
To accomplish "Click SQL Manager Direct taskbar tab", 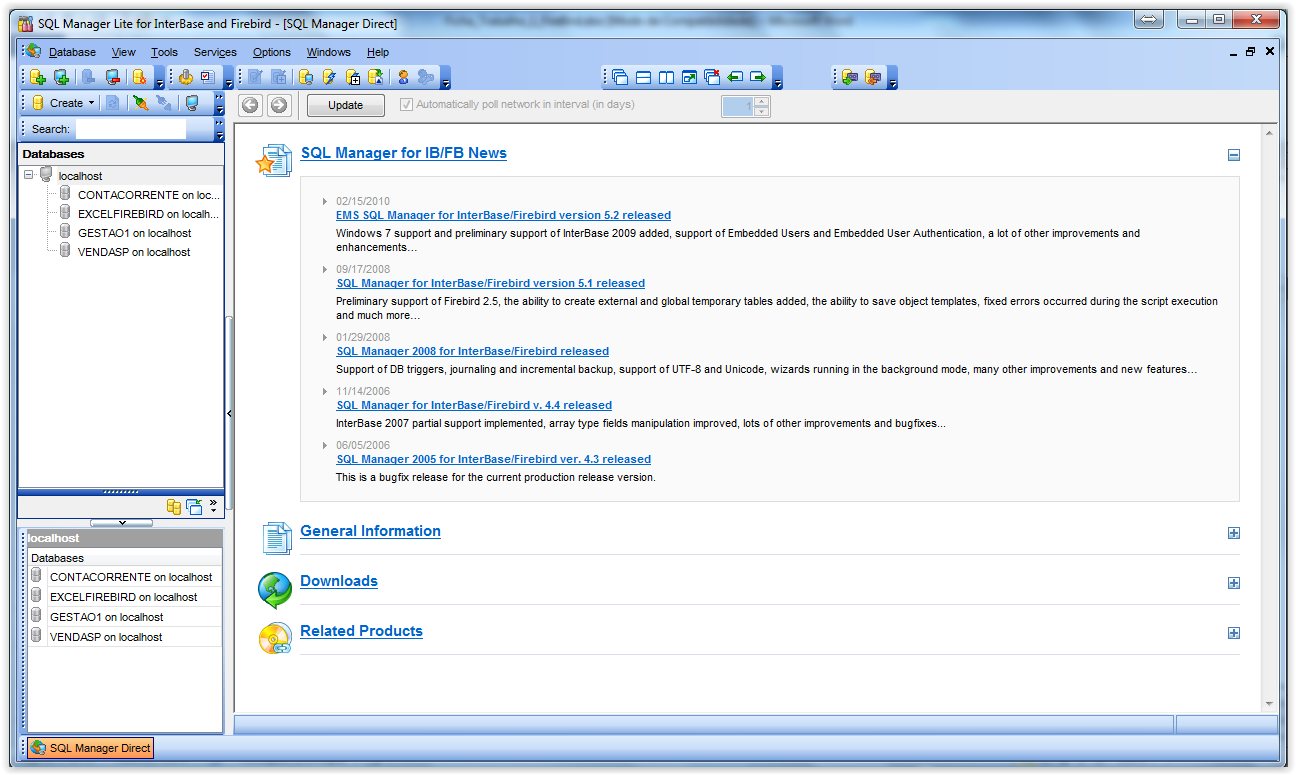I will point(91,747).
